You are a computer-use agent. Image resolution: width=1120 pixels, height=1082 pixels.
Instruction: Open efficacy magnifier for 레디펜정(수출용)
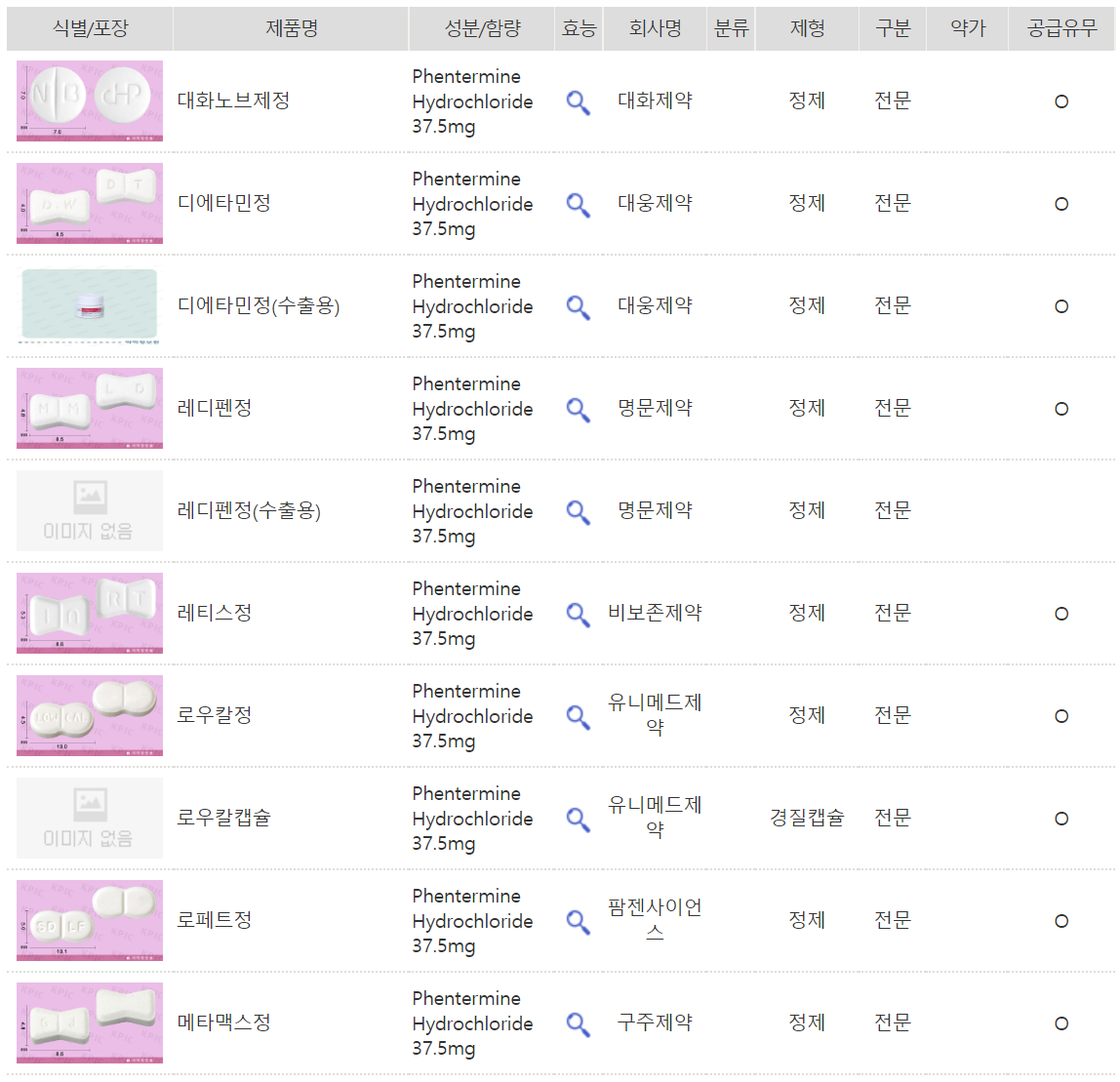pyautogui.click(x=578, y=512)
